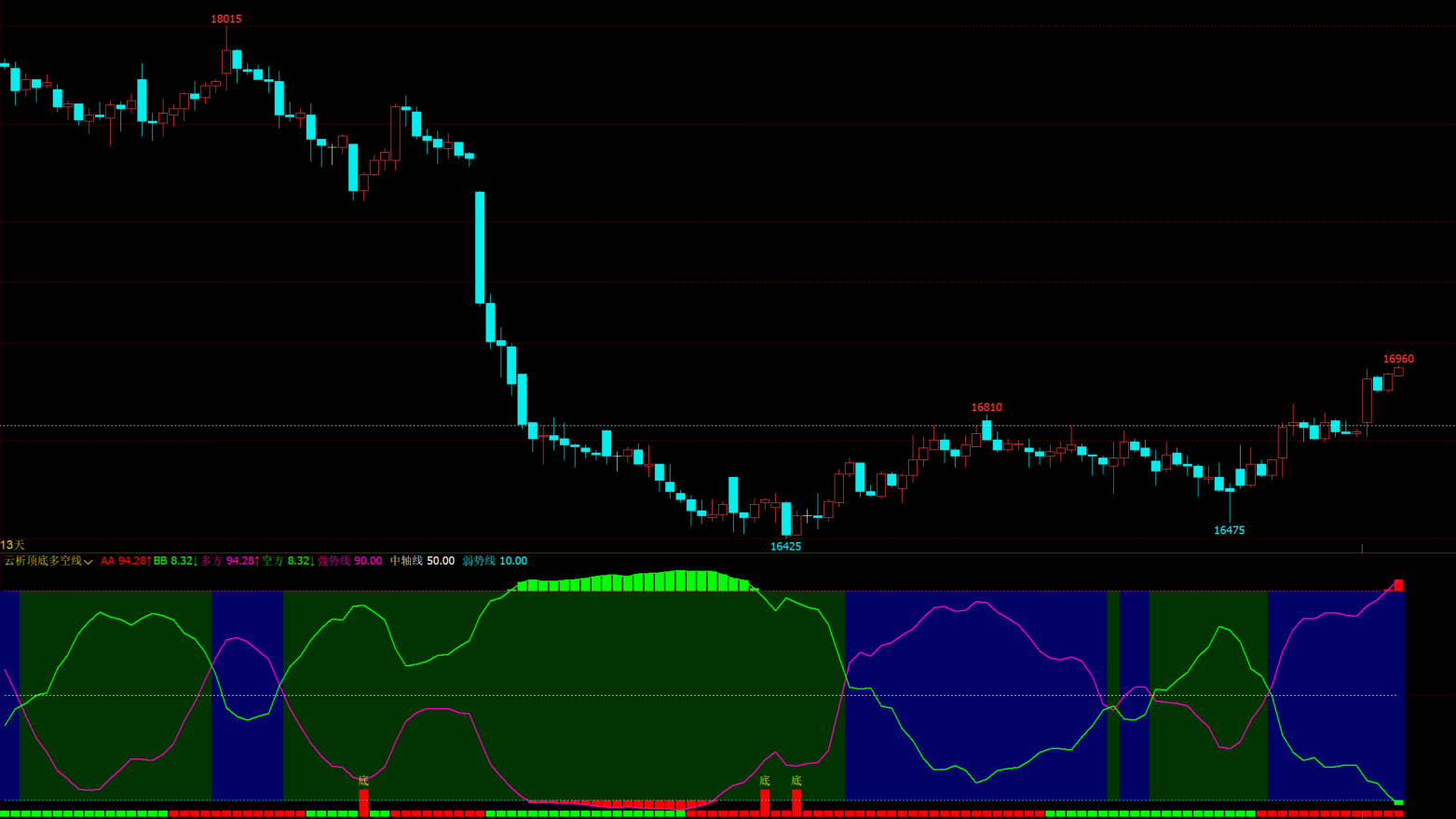Click the 16810 swing high label
The height and width of the screenshot is (819, 1456).
(987, 407)
